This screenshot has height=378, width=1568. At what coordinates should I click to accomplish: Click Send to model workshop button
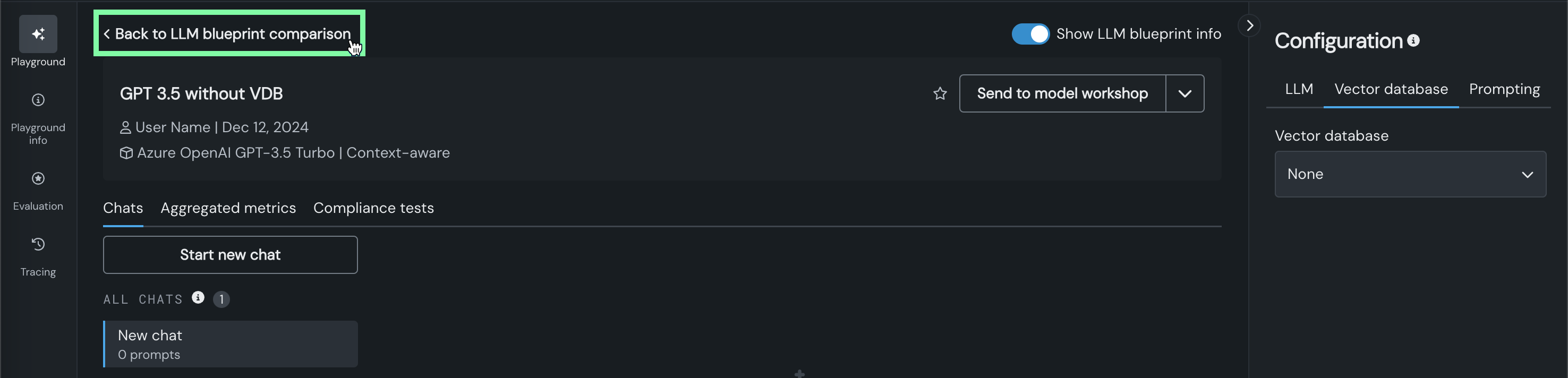(1062, 94)
